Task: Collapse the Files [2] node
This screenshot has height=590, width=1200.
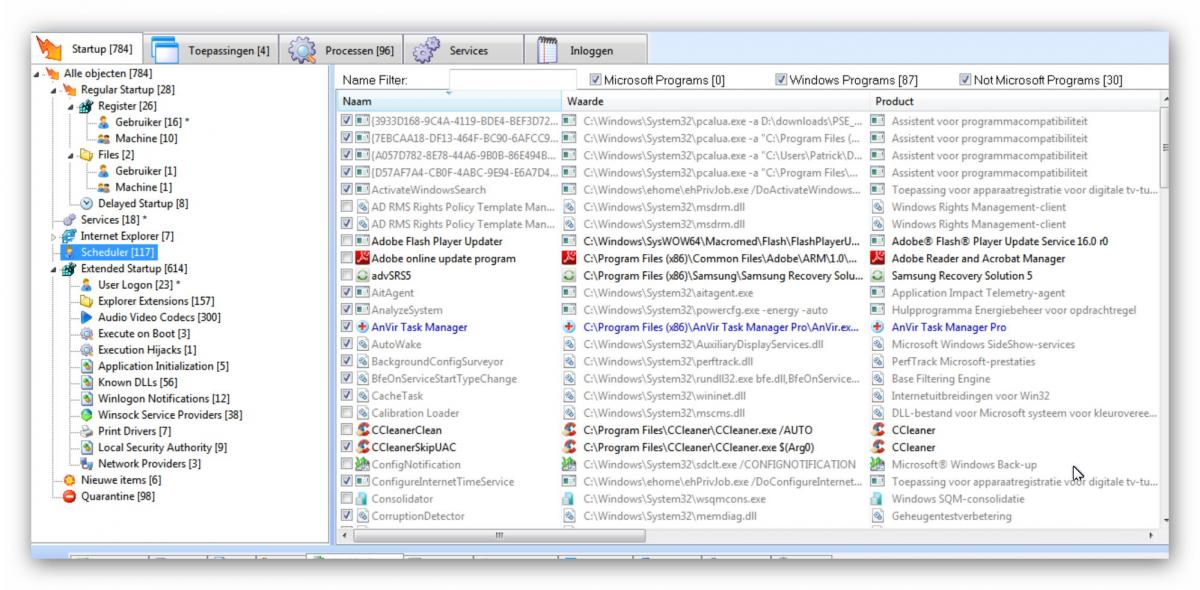Action: point(70,155)
